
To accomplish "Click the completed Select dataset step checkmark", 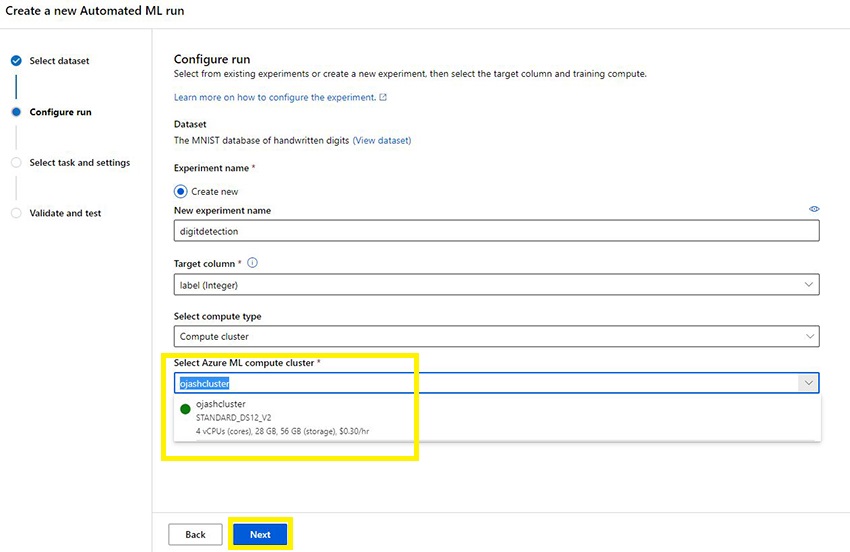I will [16, 61].
